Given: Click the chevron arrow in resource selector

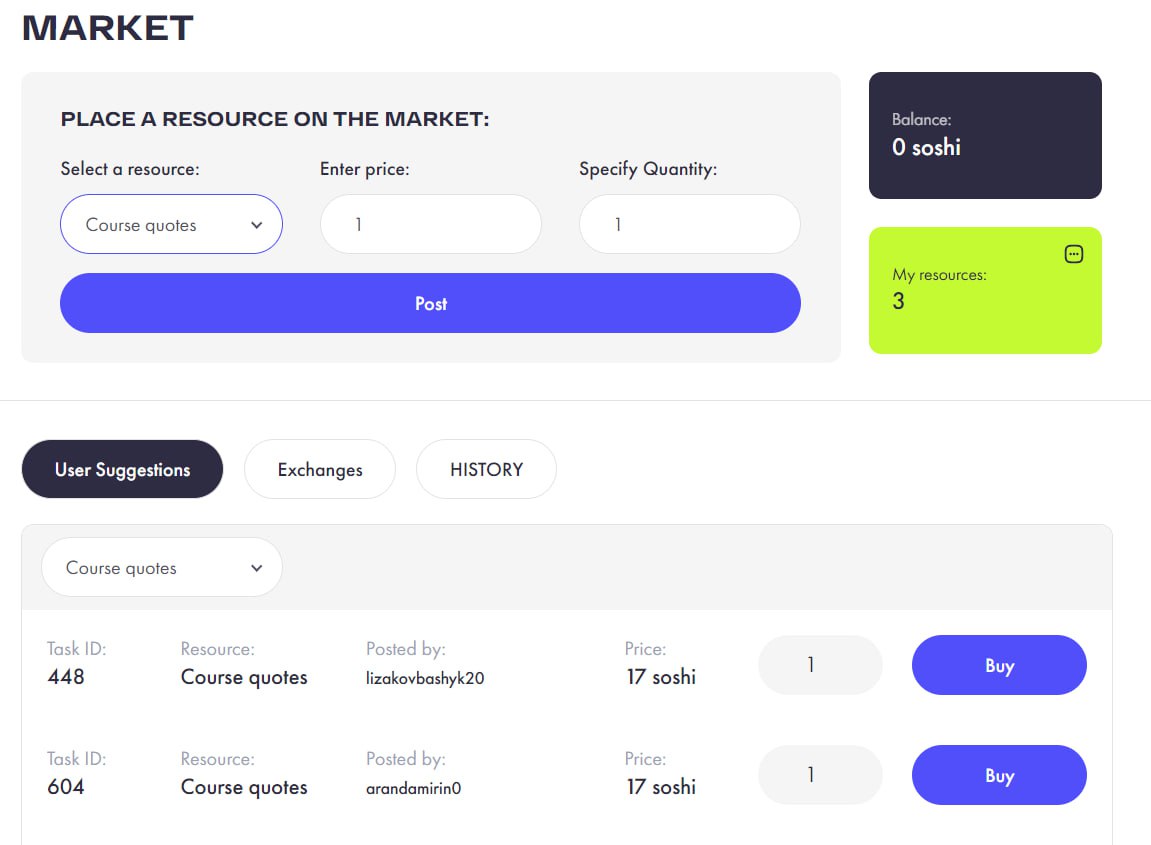Looking at the screenshot, I should 257,225.
